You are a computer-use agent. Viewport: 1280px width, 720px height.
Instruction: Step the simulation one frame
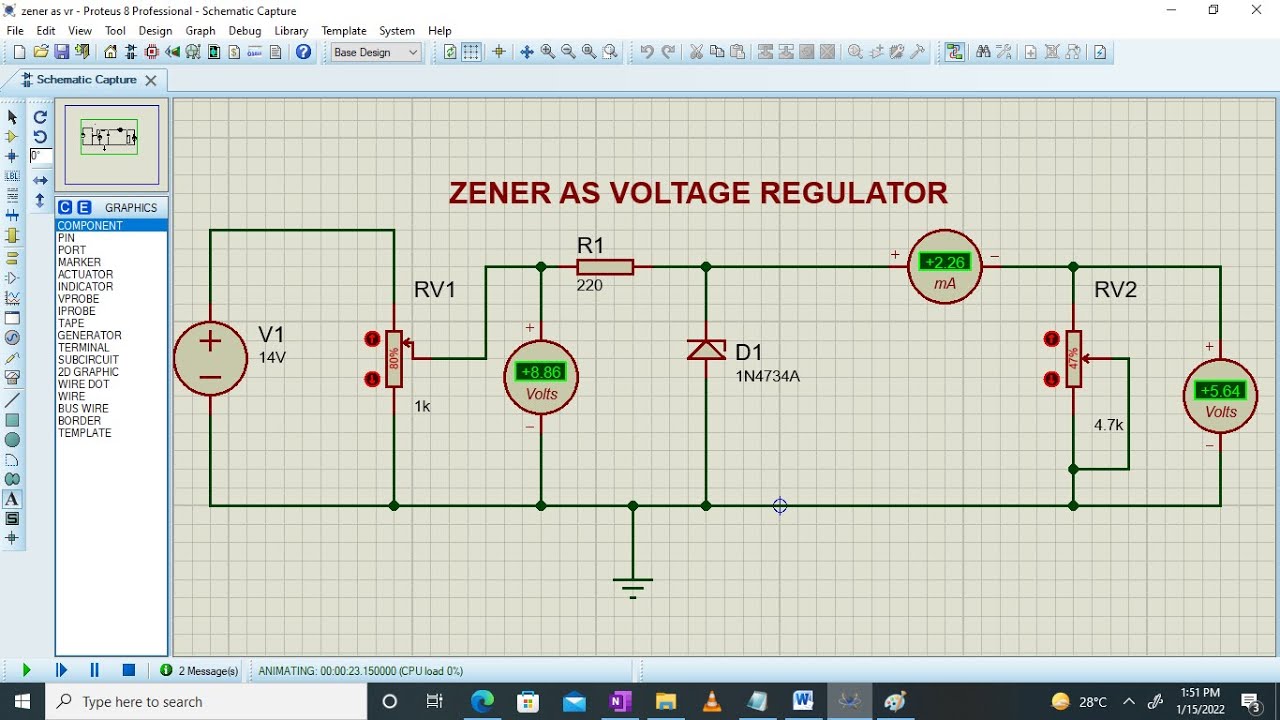[61, 670]
